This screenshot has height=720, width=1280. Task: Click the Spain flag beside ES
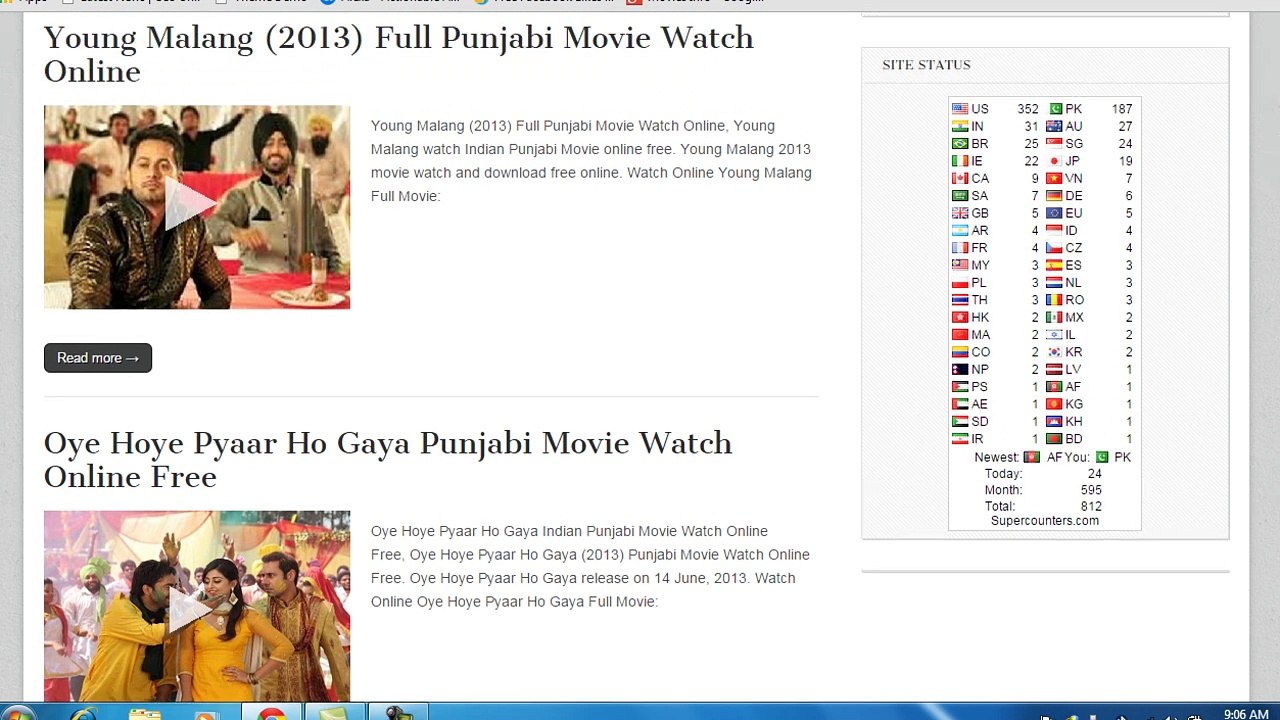(1054, 265)
